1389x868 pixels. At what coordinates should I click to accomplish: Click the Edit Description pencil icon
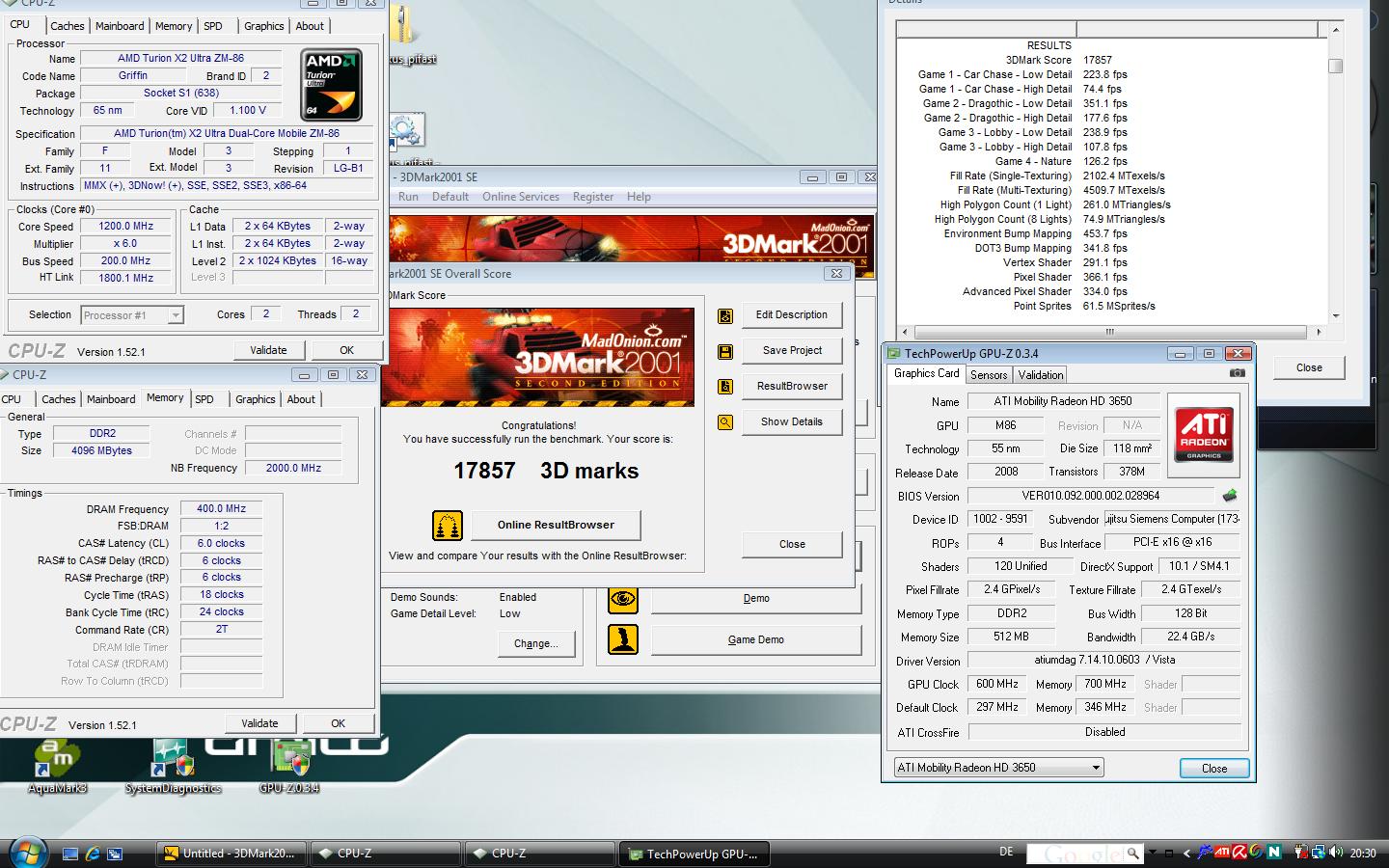pyautogui.click(x=724, y=315)
